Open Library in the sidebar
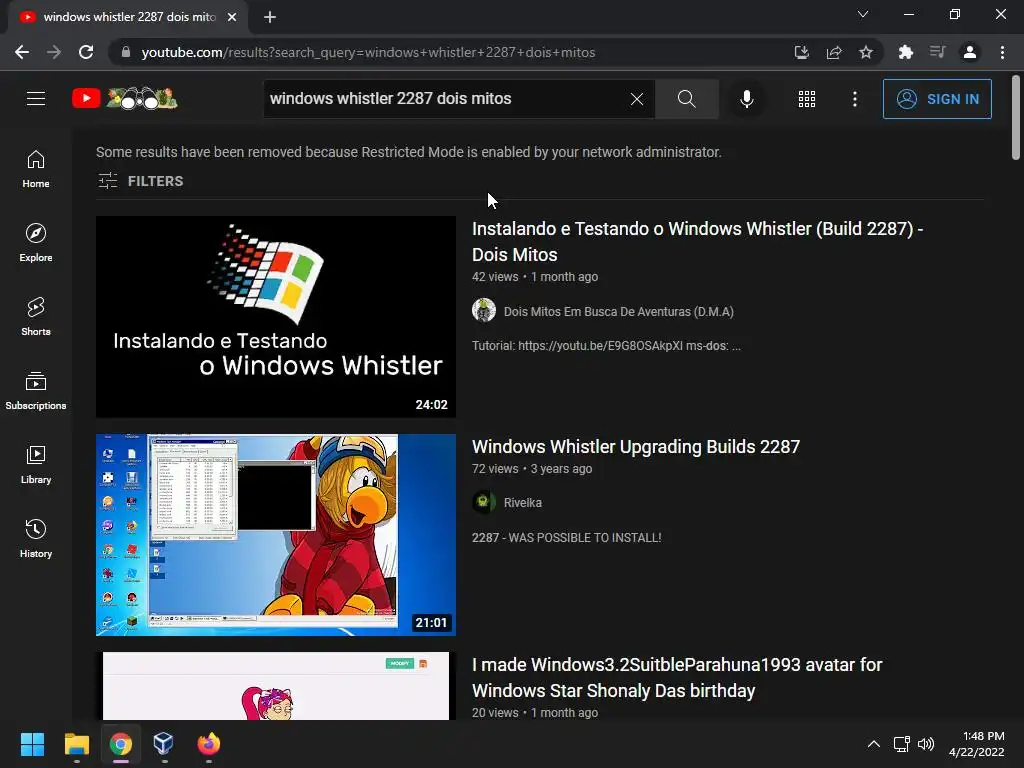Viewport: 1024px width, 768px height. click(36, 465)
